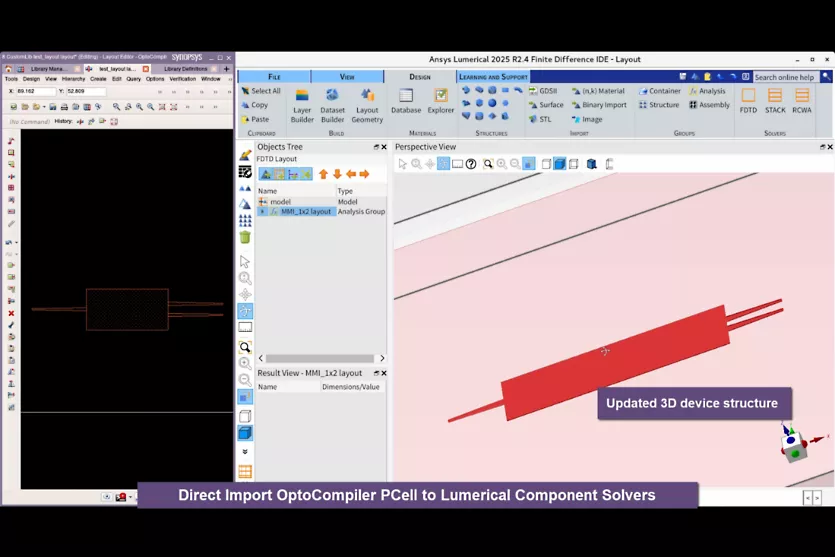Toggle the ruler/rectangle tool in view toolbar

pos(457,164)
